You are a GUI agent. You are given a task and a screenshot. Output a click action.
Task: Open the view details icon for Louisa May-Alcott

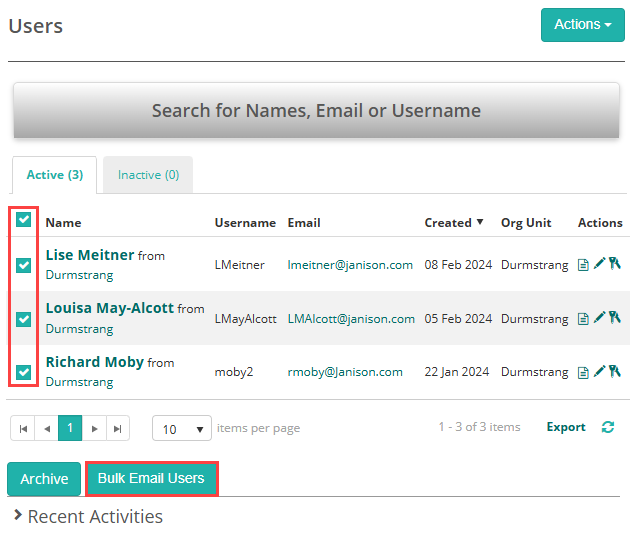tap(584, 319)
